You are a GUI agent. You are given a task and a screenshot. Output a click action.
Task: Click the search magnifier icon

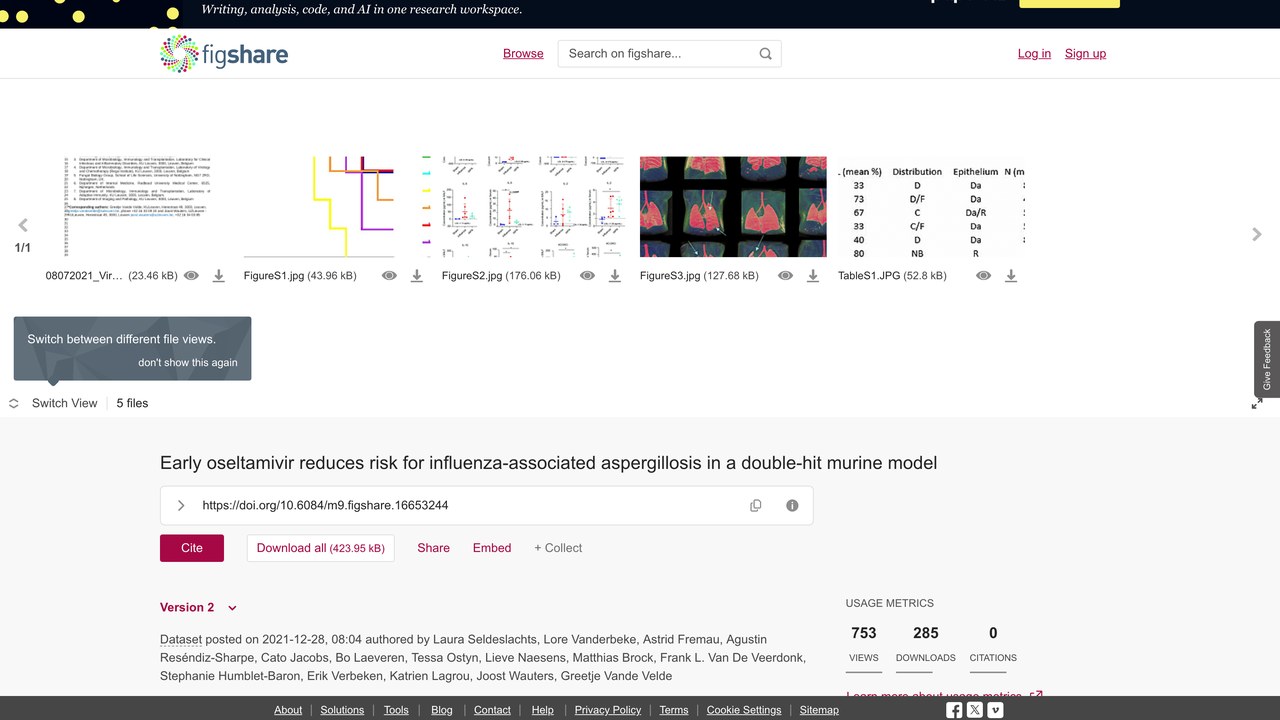tap(765, 54)
